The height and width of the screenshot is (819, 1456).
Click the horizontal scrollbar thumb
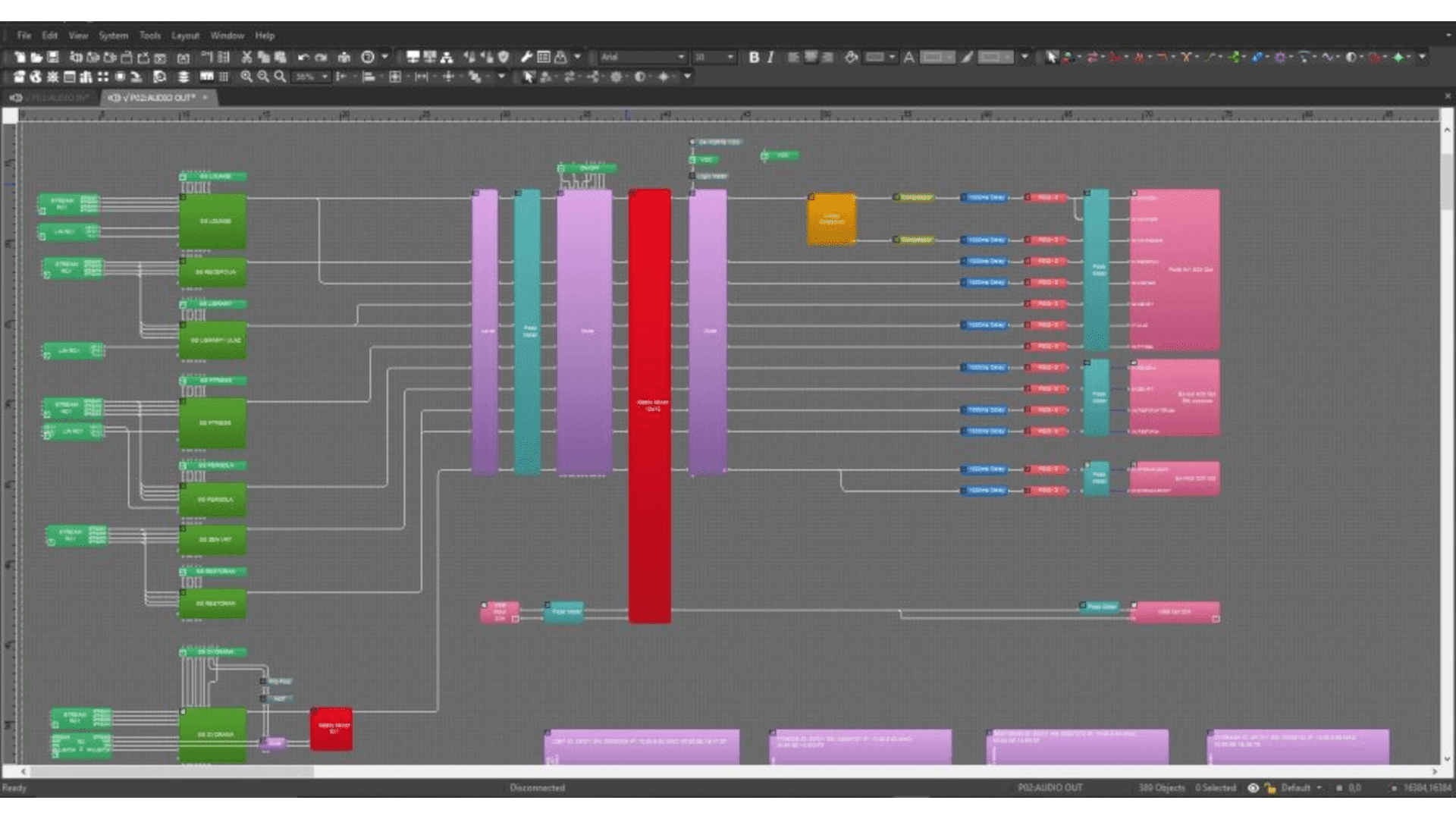[171, 771]
